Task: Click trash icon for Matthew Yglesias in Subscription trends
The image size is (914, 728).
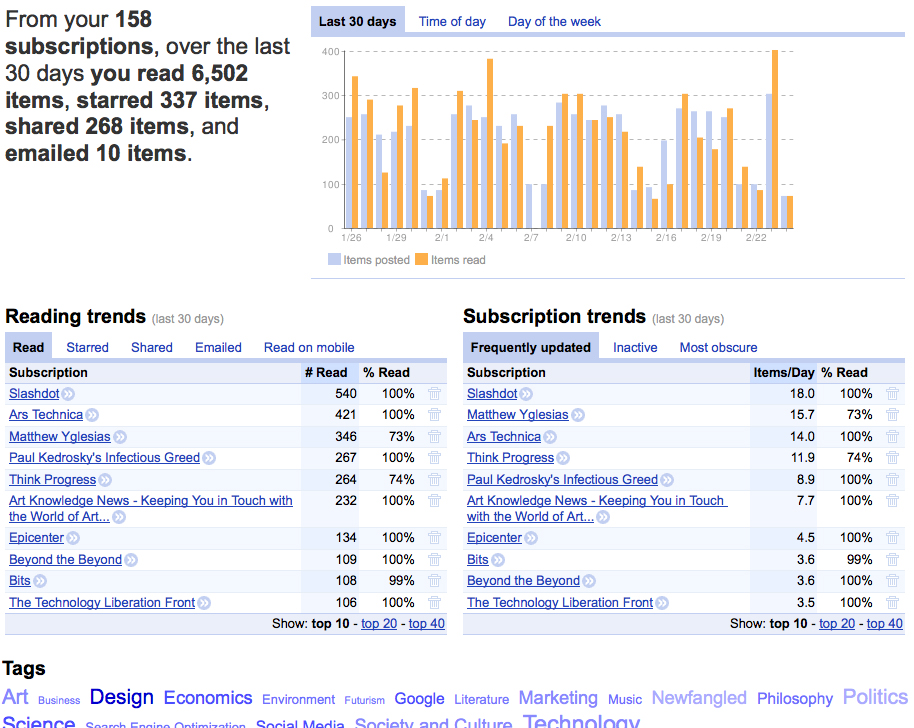Action: click(892, 415)
